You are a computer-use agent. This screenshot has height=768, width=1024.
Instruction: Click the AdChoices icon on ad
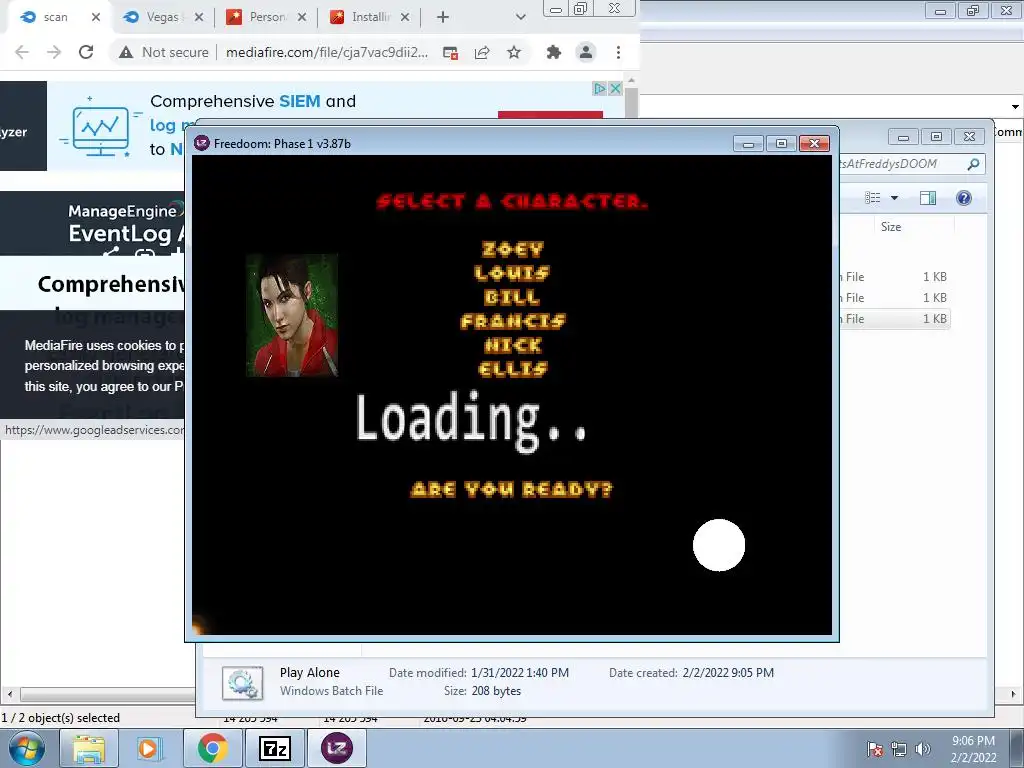(600, 88)
